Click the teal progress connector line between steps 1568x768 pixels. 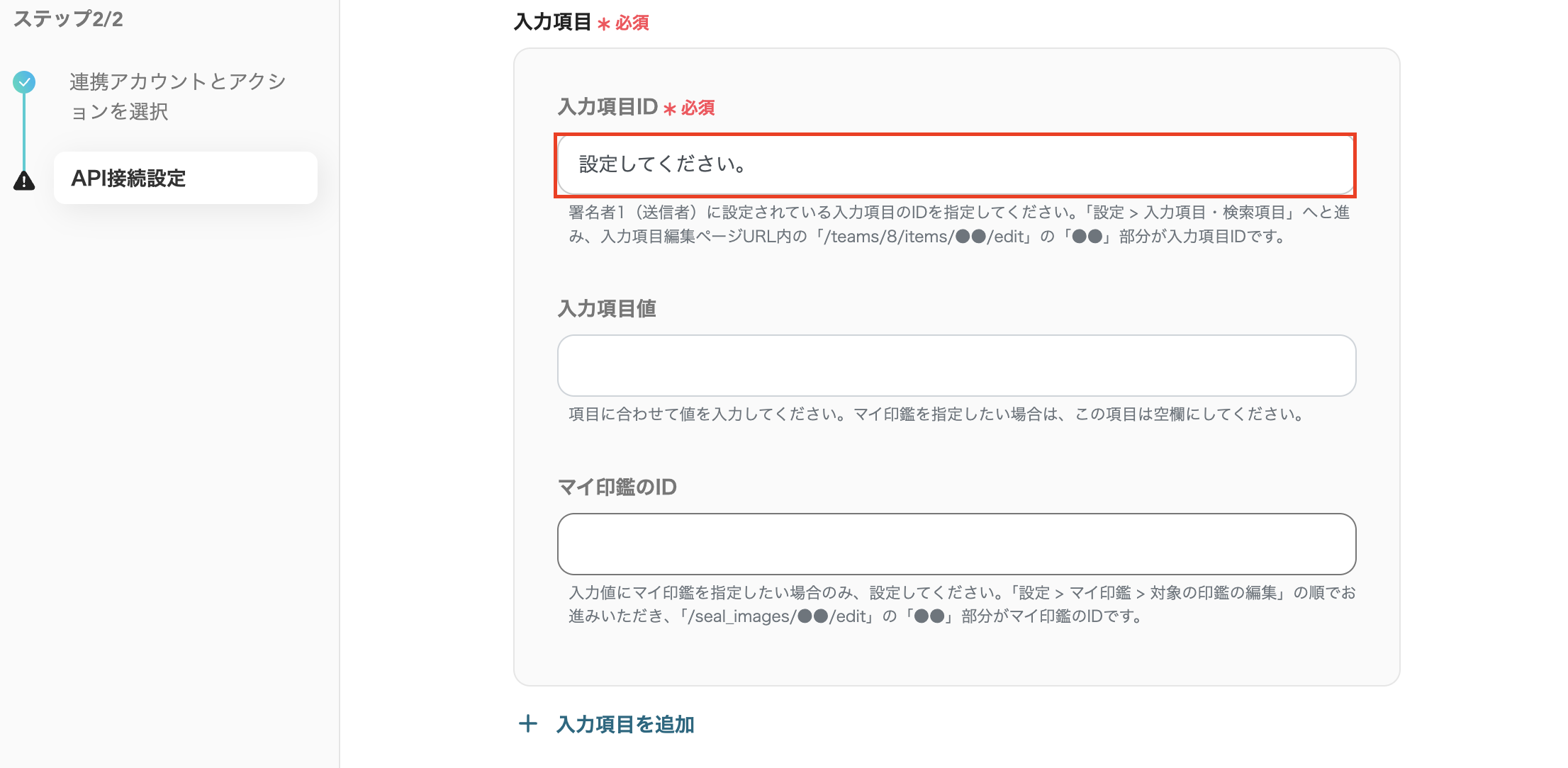[25, 131]
